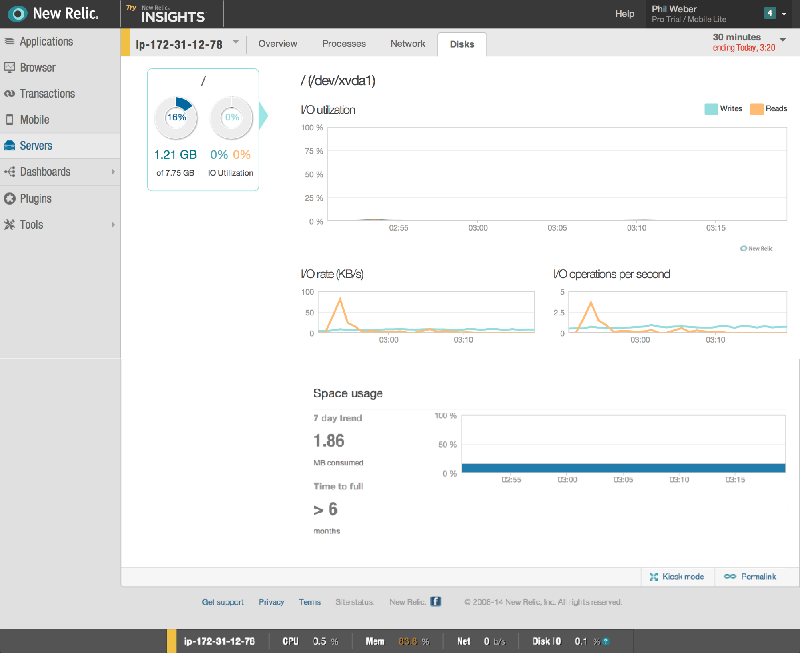800x654 pixels.
Task: Click the I/O operations per second chart
Action: click(x=677, y=313)
